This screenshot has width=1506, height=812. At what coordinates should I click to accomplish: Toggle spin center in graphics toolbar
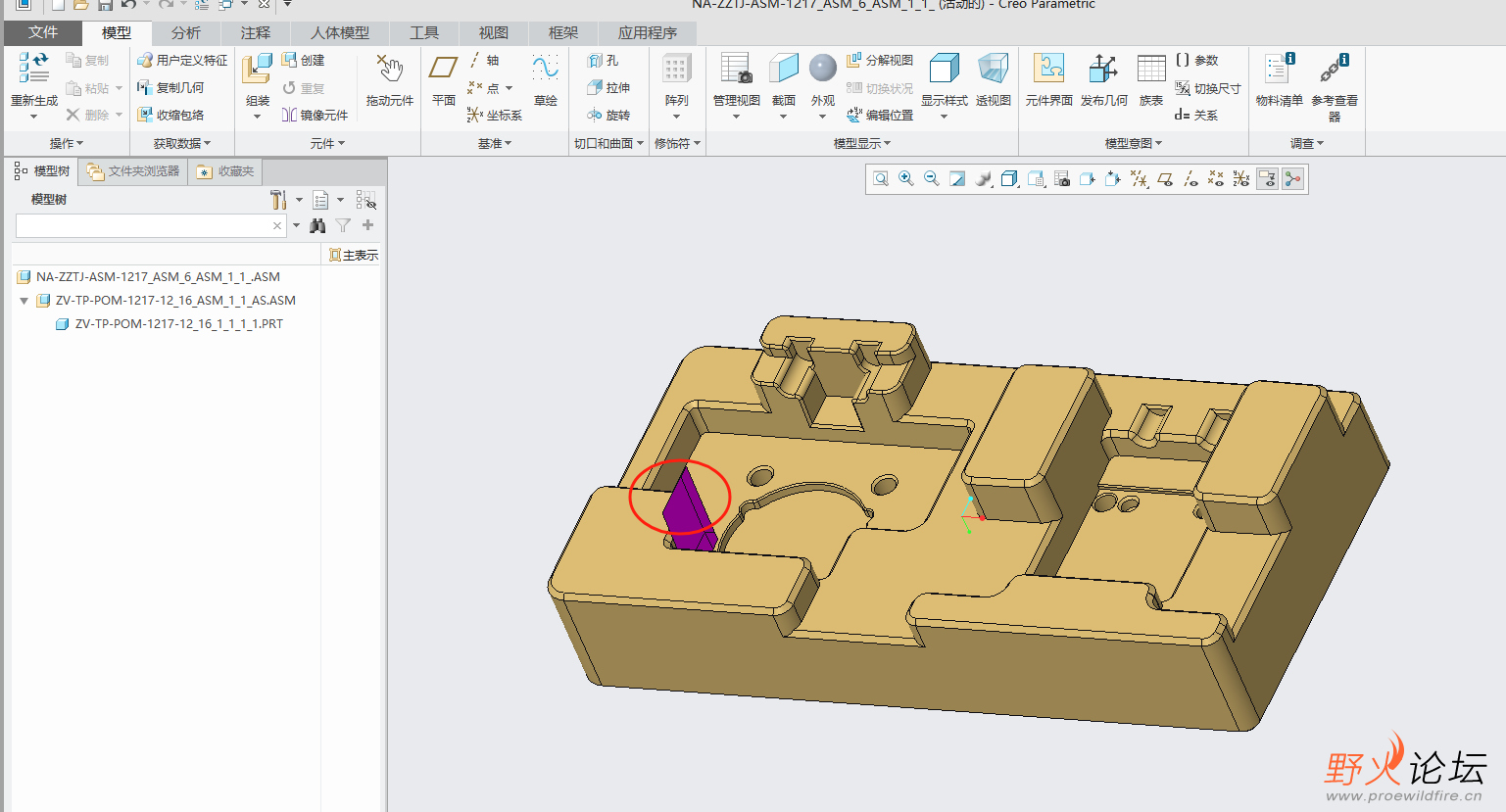[x=1293, y=179]
